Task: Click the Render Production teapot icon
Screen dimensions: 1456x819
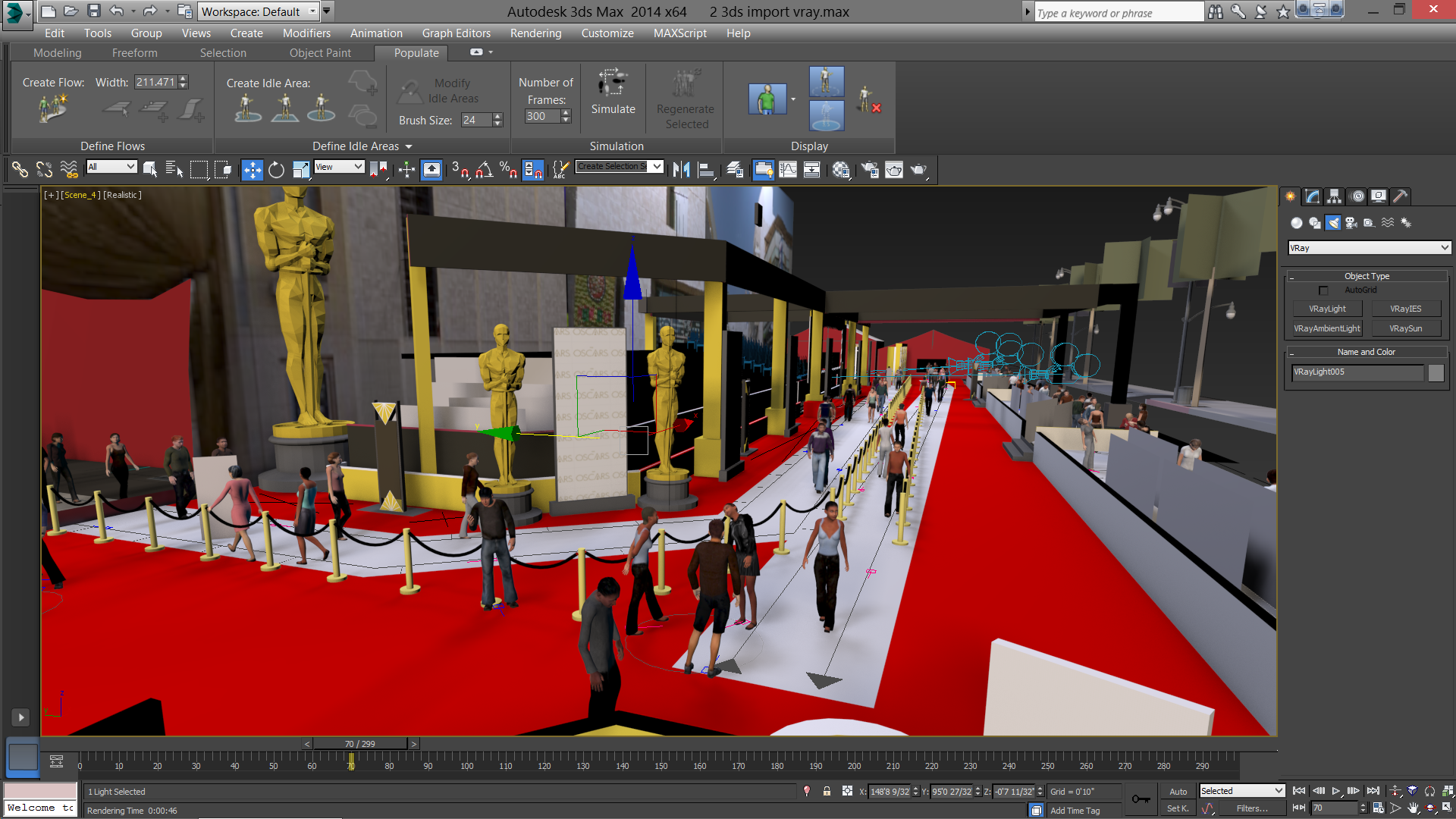Action: [x=918, y=170]
